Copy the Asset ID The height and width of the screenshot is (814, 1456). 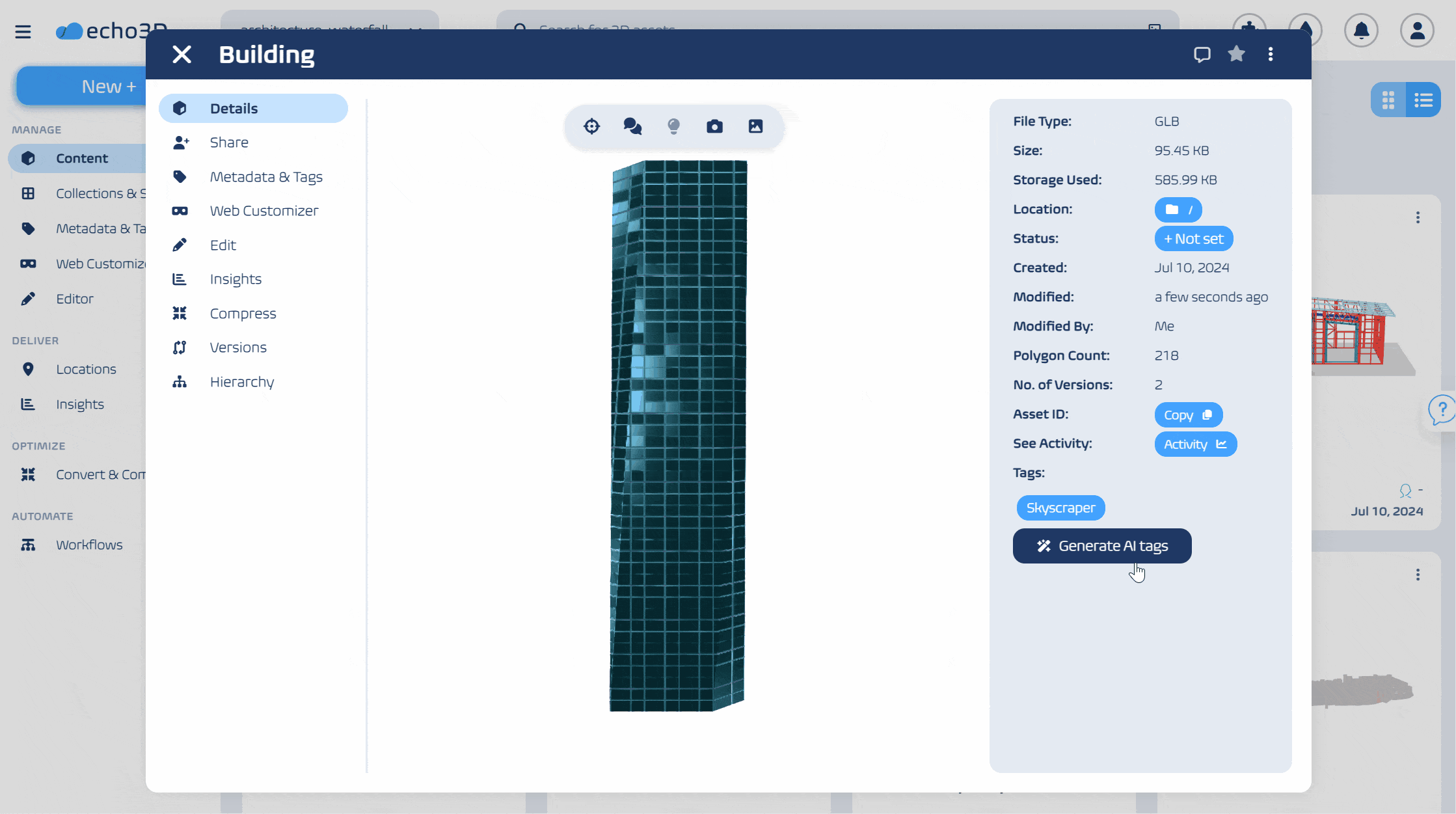(1189, 415)
